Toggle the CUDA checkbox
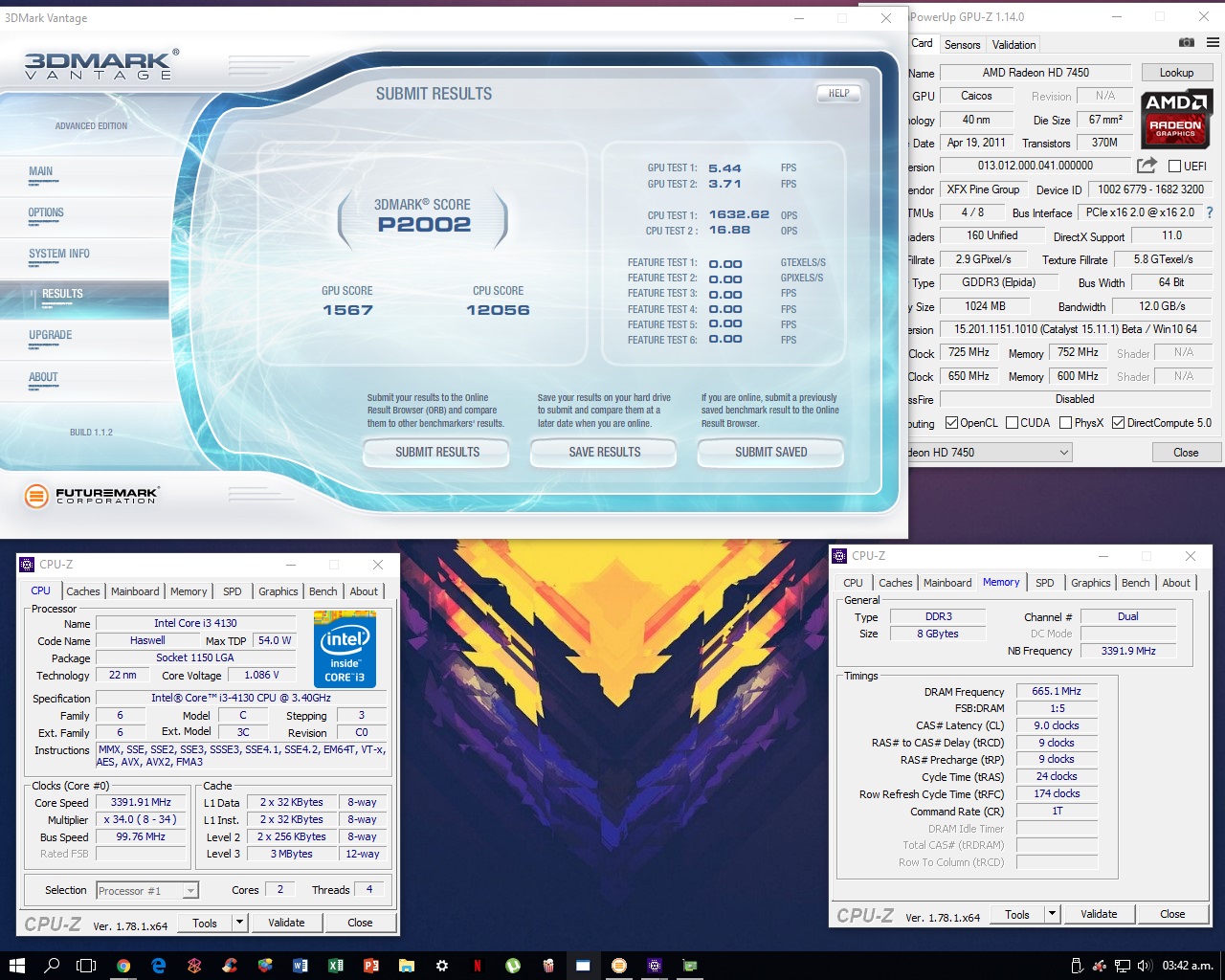 (1012, 423)
